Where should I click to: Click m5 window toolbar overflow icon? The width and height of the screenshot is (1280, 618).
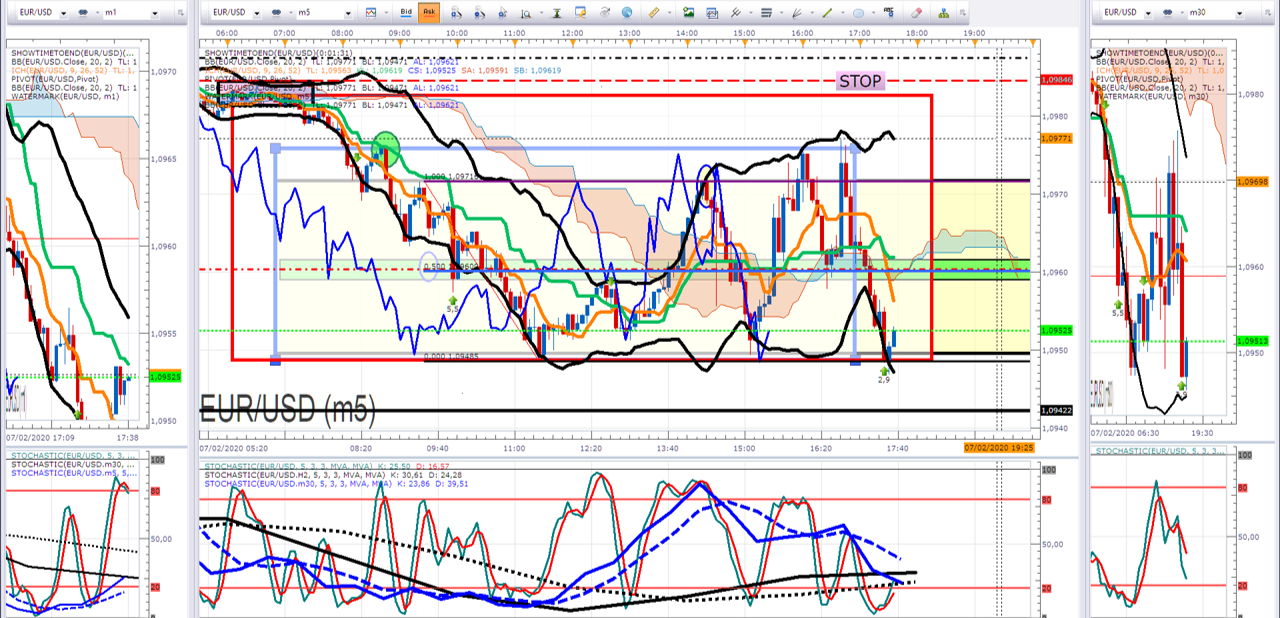(963, 13)
